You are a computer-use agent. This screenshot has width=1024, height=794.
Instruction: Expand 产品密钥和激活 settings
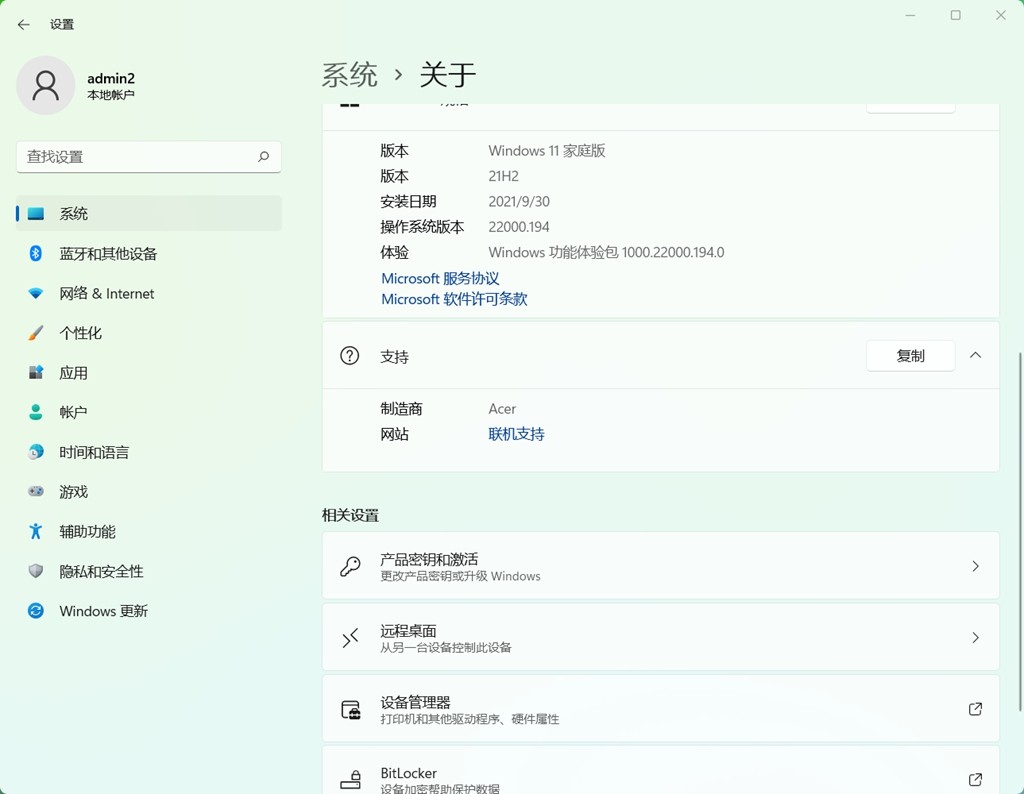tap(660, 565)
